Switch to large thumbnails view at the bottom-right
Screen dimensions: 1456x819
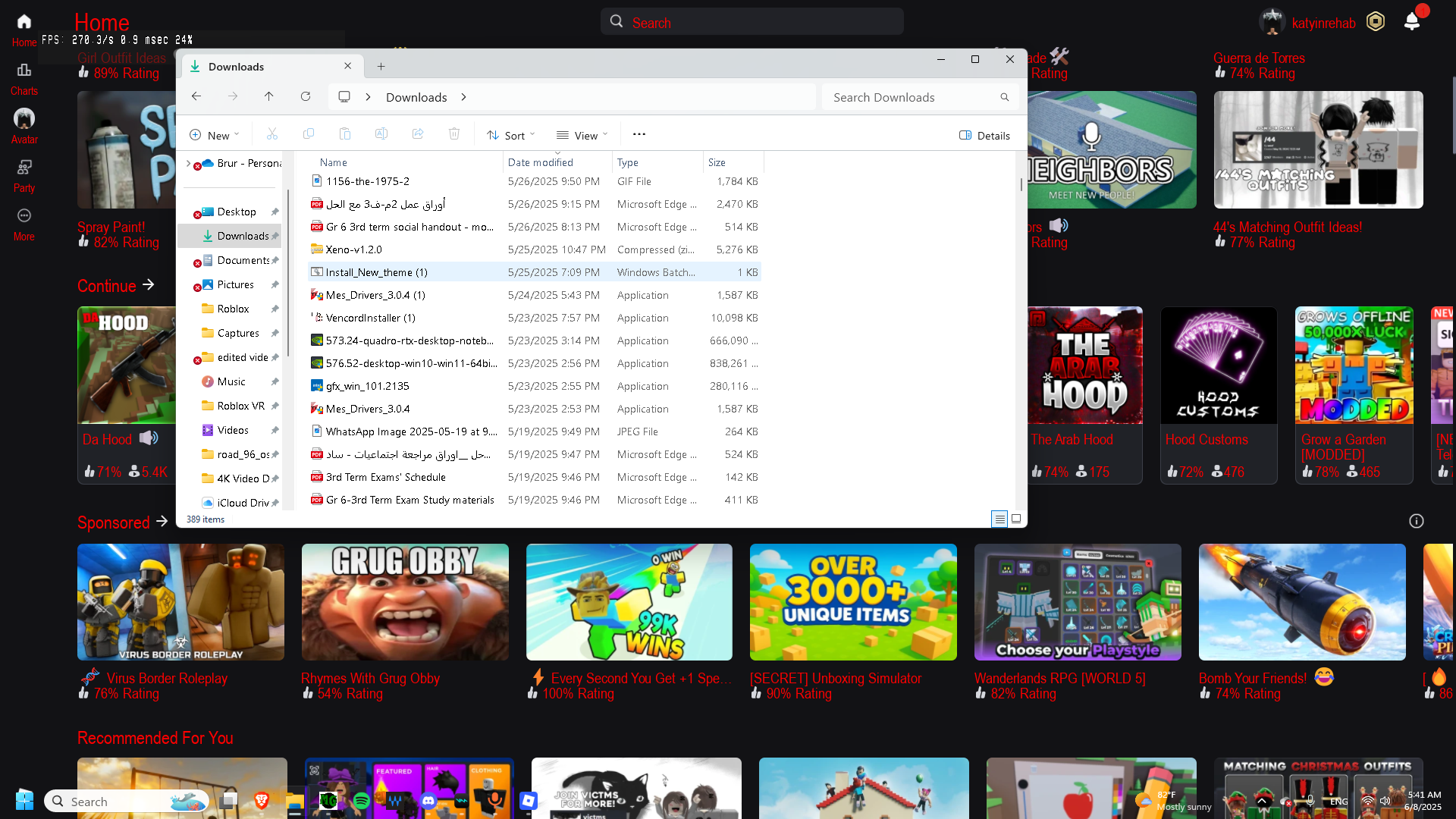pos(1016,519)
